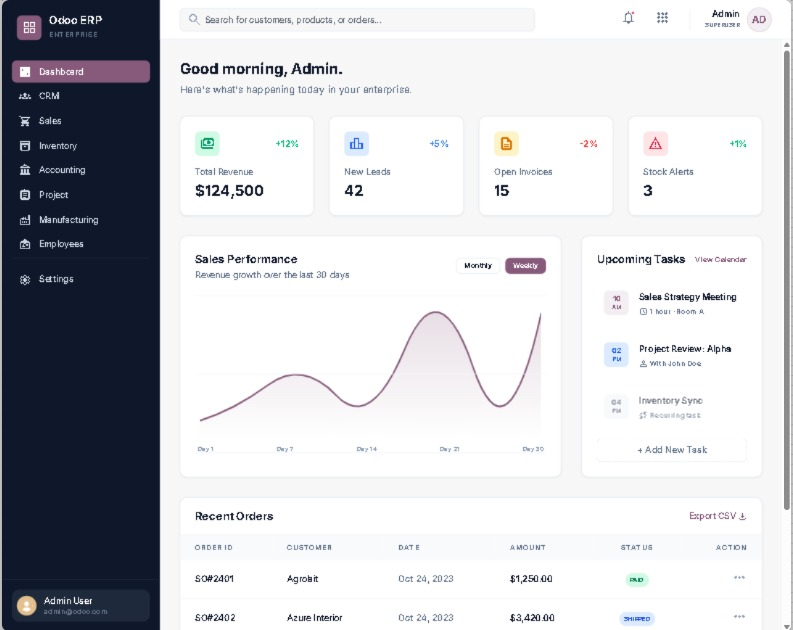
Task: Click the +12% revenue change
Action: pyautogui.click(x=287, y=144)
